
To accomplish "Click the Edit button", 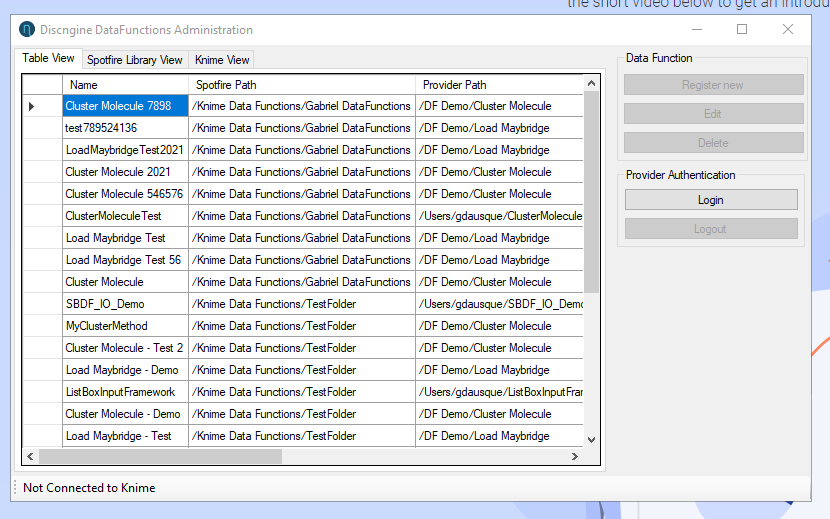I will tap(714, 114).
